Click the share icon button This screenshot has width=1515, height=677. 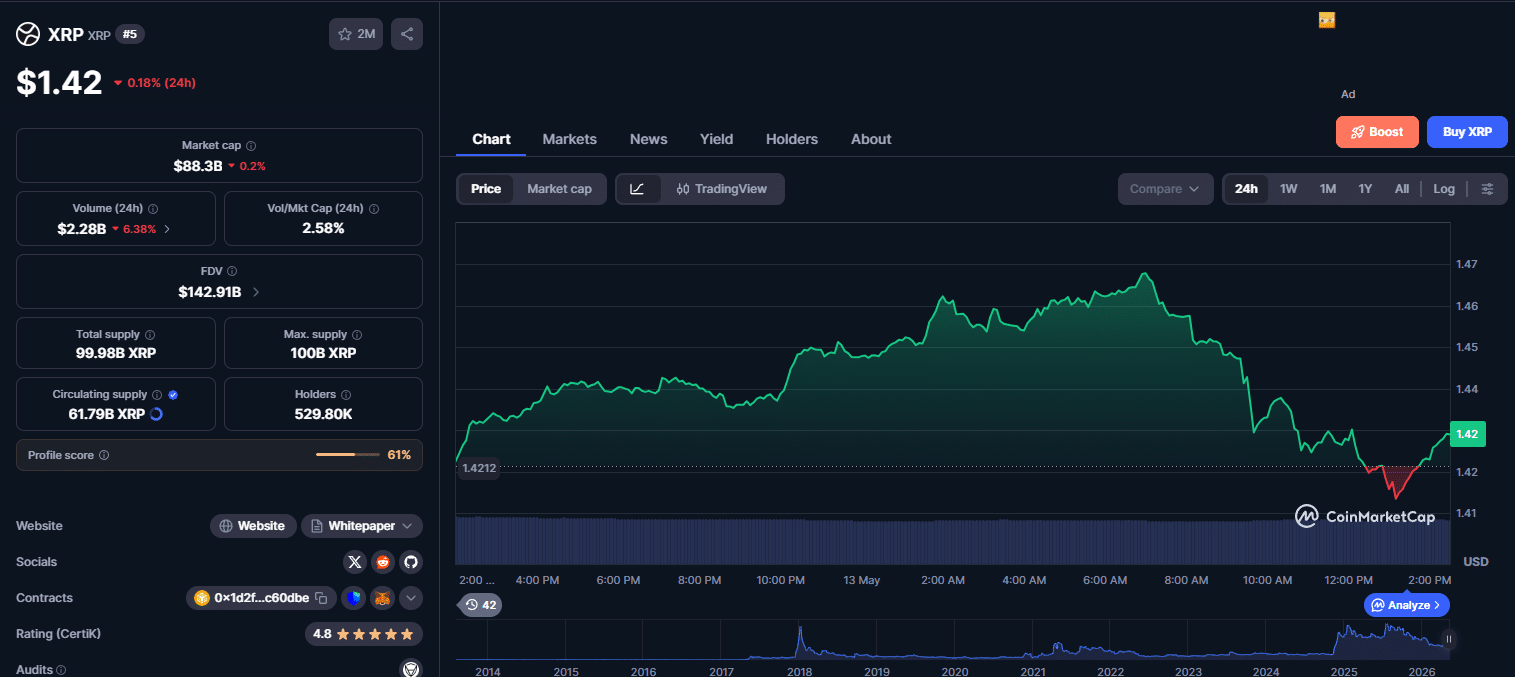coord(407,34)
